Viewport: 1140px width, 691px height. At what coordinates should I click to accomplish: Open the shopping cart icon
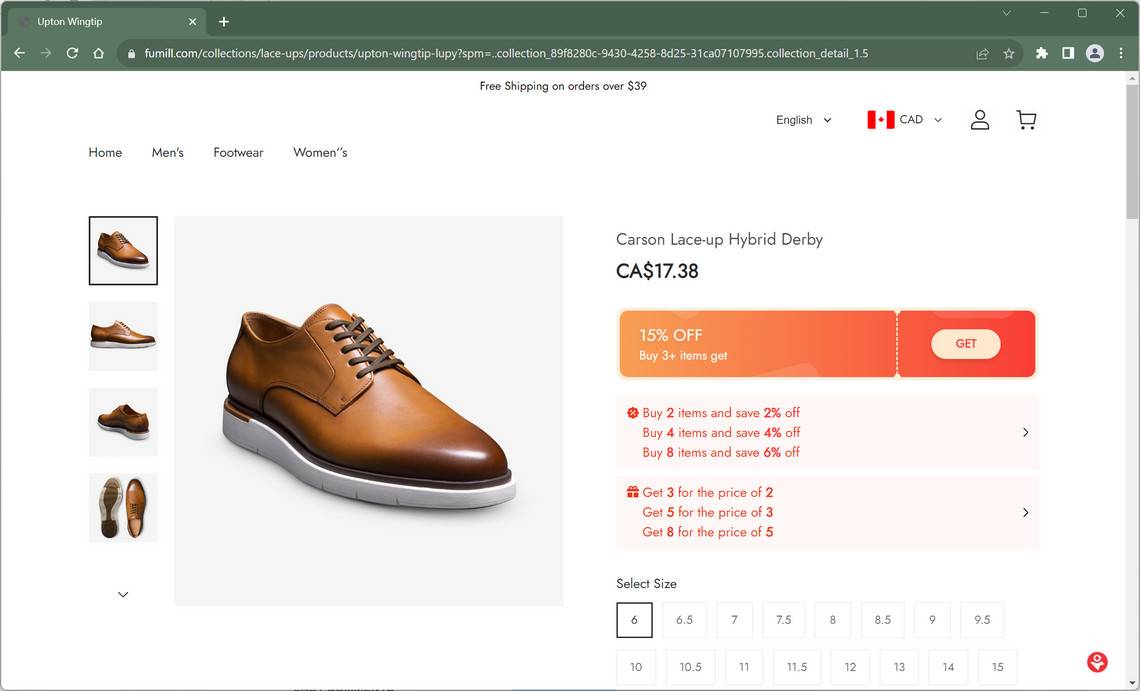coord(1026,120)
